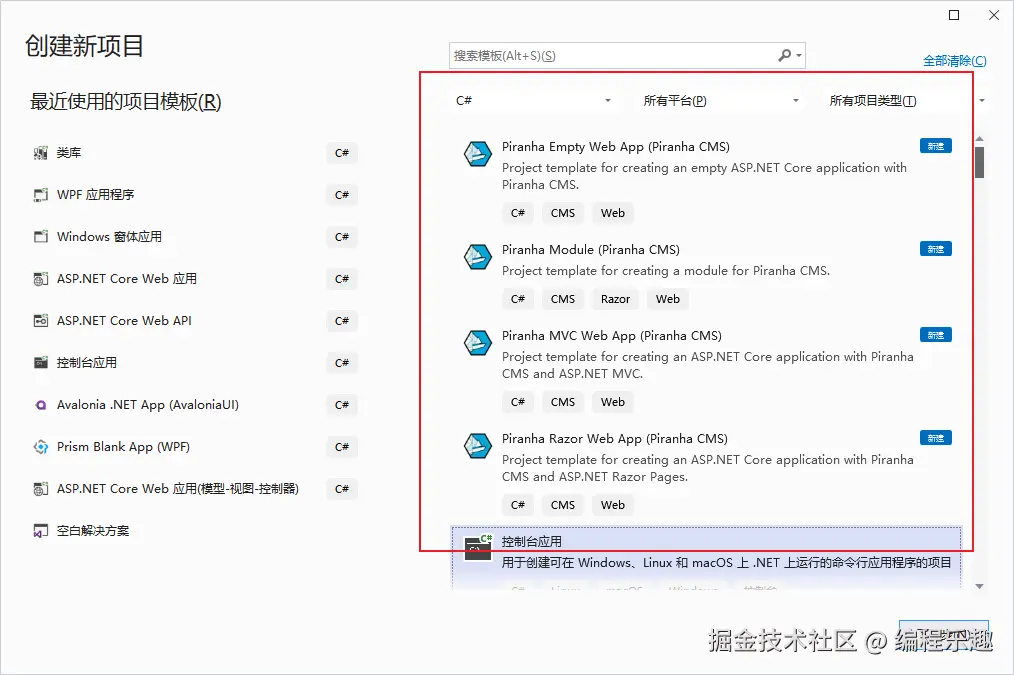Select Windows 窗体应用 recent template

(195, 237)
